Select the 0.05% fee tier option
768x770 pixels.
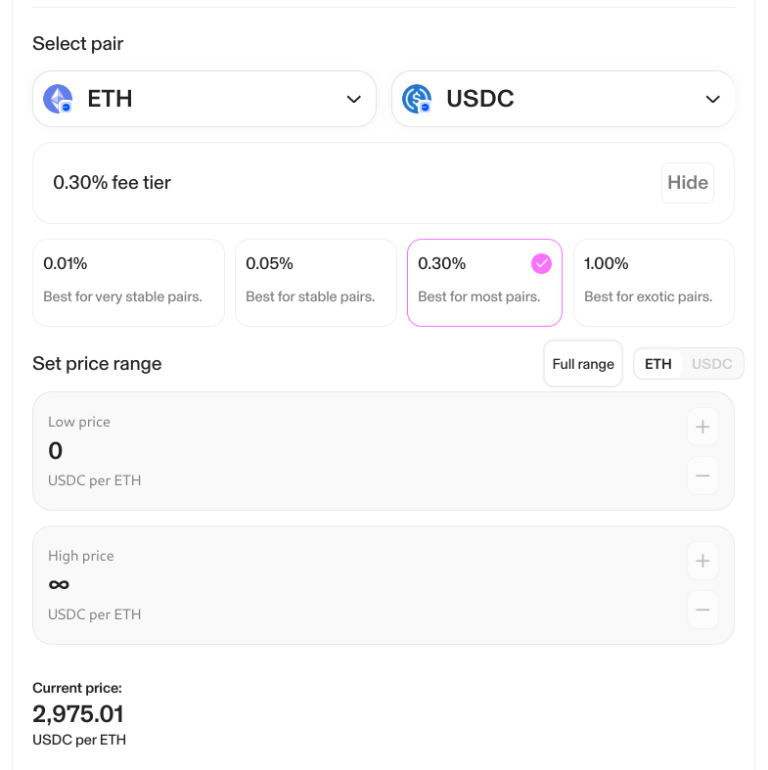[x=315, y=283]
